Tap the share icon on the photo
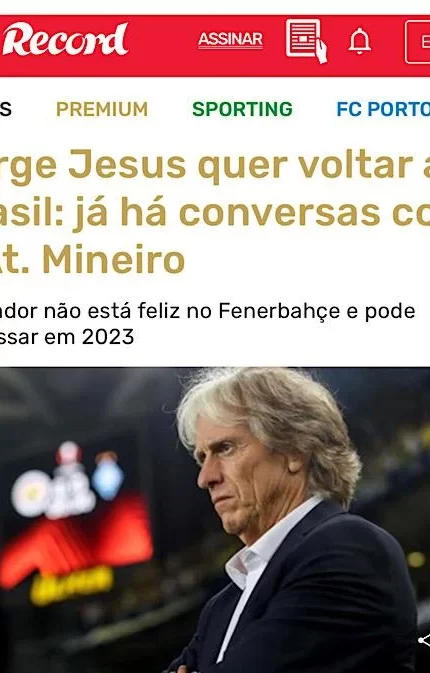 [x=425, y=640]
